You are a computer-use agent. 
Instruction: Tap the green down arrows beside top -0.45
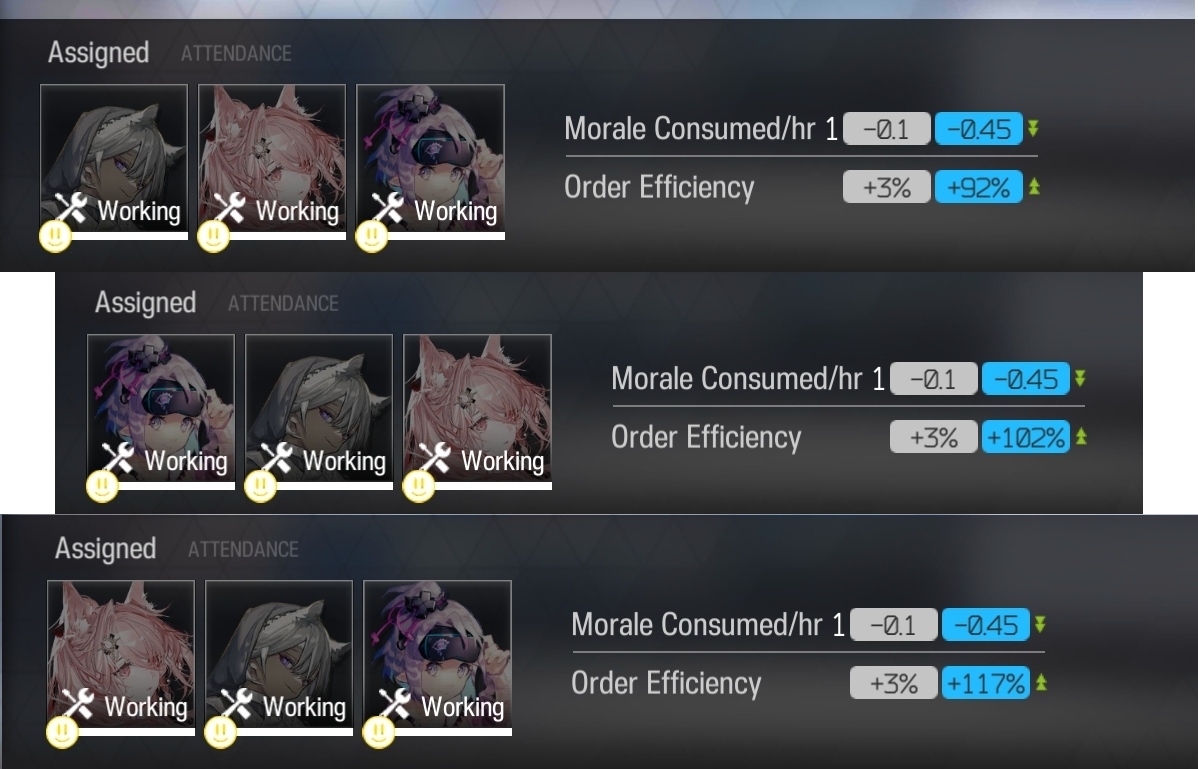1033,128
